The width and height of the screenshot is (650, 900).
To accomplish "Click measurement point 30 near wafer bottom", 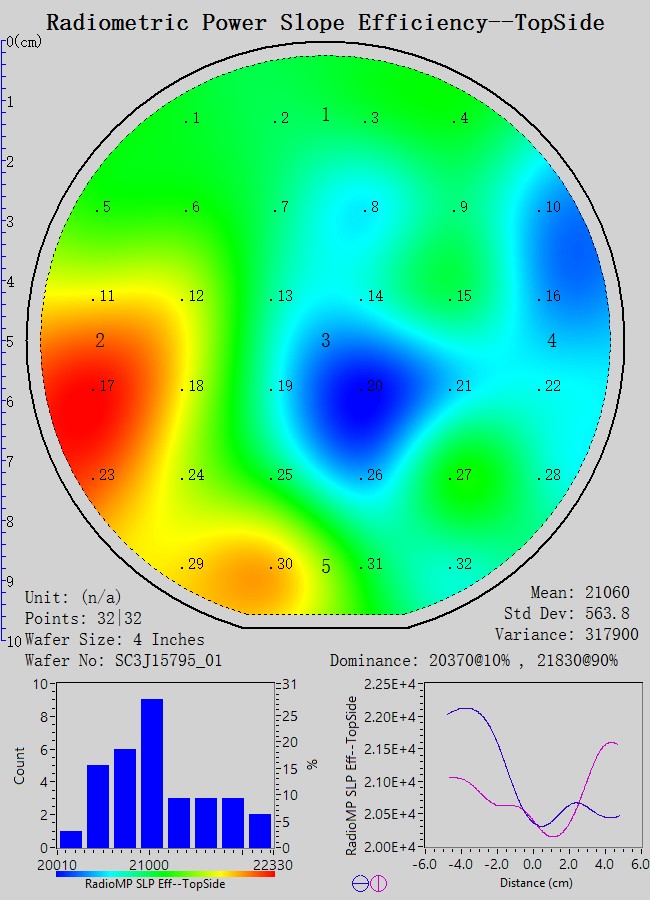I will [x=281, y=565].
